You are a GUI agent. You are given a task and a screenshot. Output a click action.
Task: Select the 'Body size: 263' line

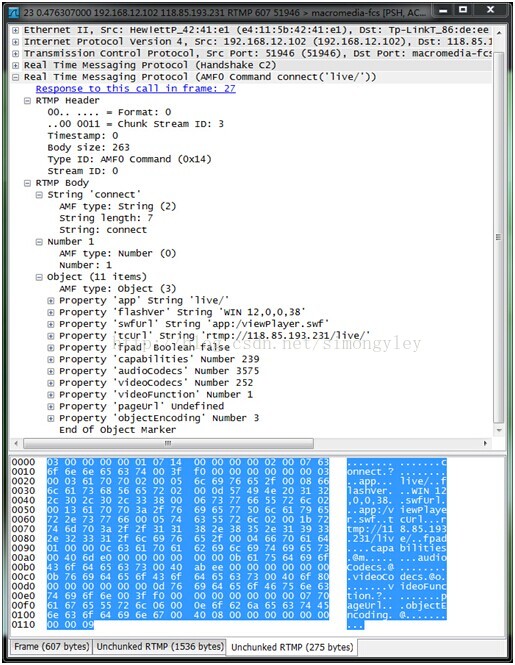pos(89,148)
